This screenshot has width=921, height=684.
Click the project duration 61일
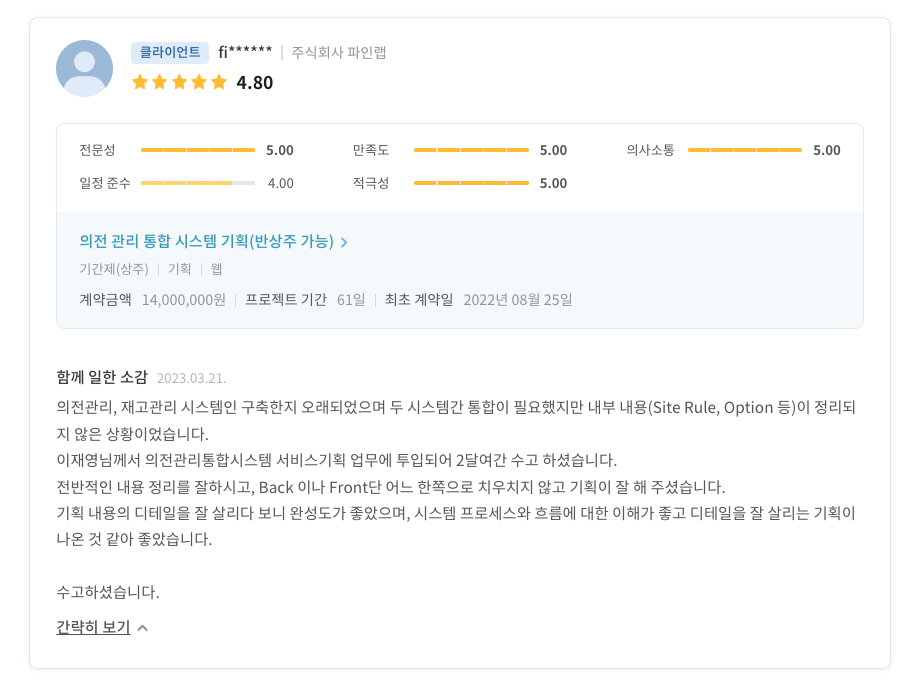pyautogui.click(x=351, y=300)
